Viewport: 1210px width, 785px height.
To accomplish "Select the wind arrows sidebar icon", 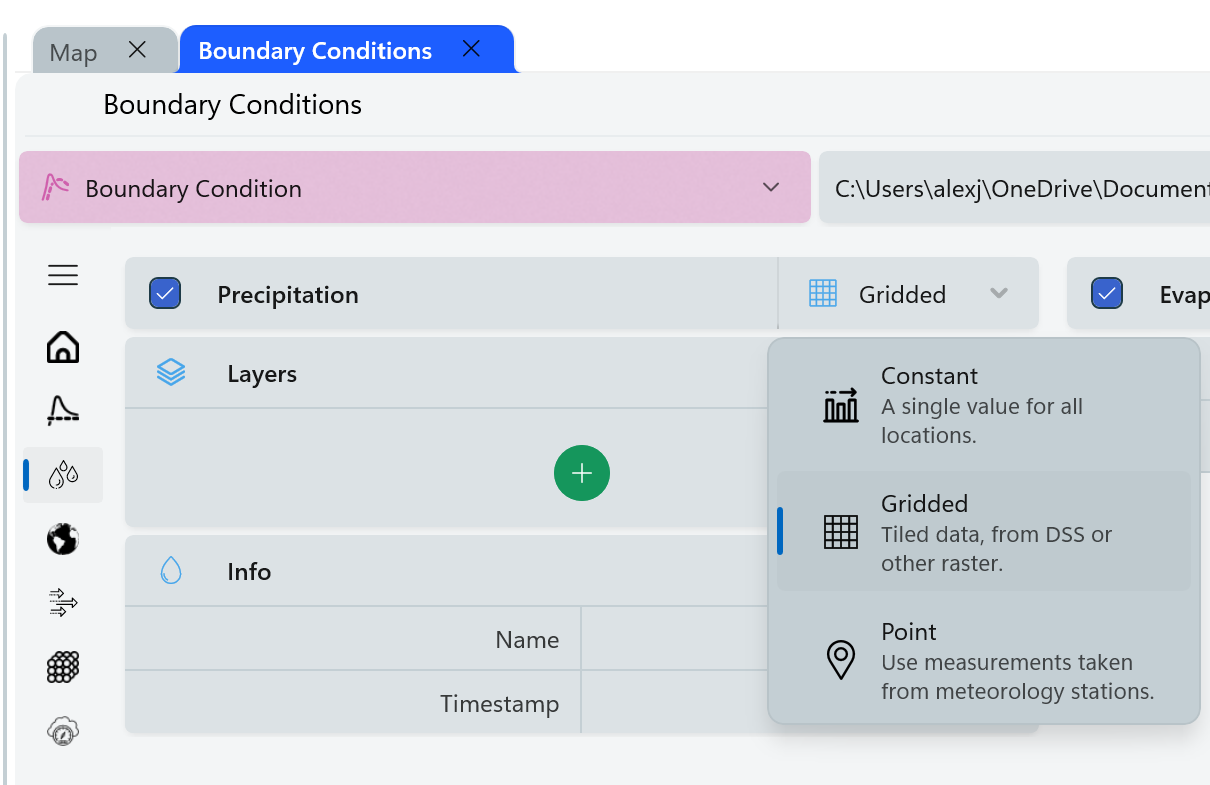I will [63, 602].
